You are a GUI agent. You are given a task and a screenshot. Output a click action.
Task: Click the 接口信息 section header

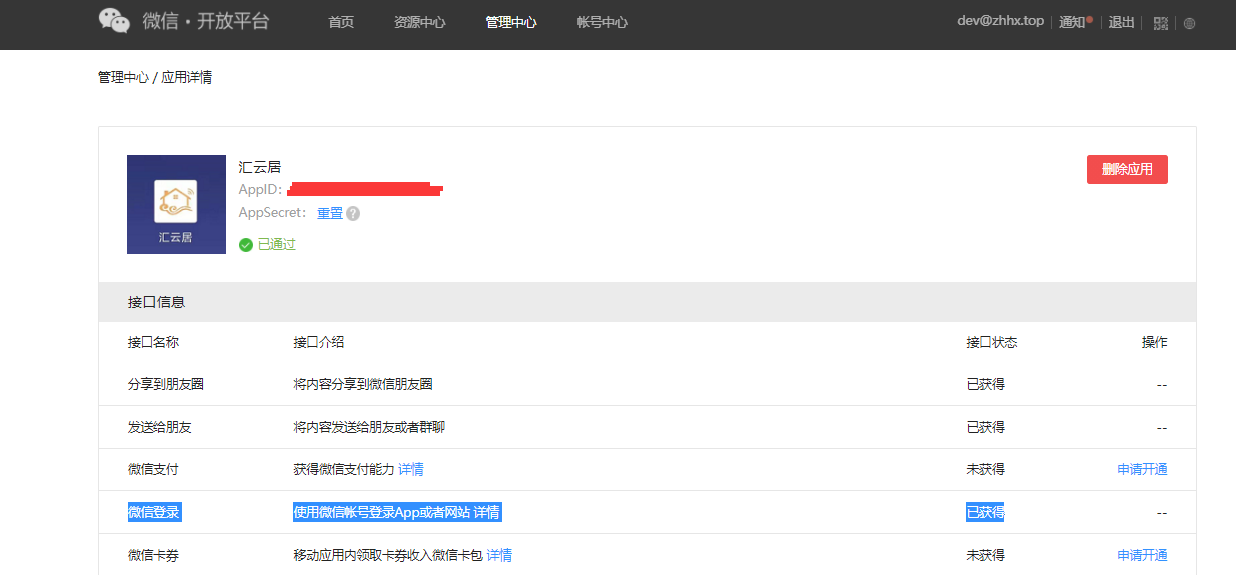(x=647, y=302)
